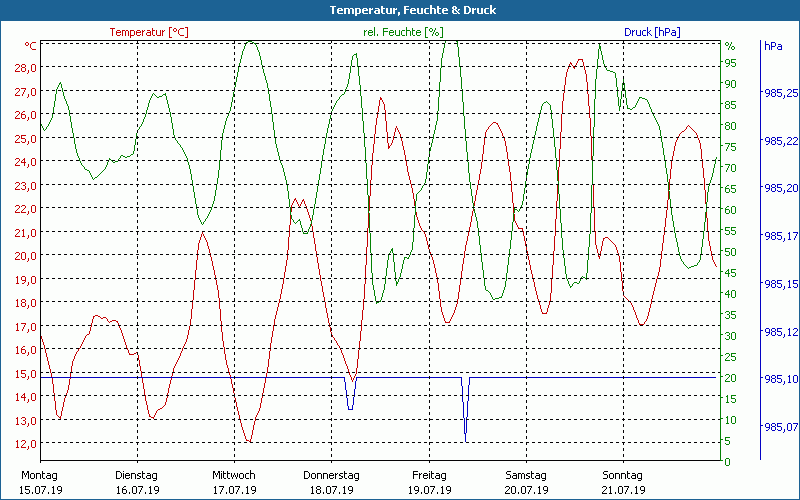Viewport: 800px width, 500px height.
Task: Select the red Temperatur [°C] legend label
Action: point(149,32)
